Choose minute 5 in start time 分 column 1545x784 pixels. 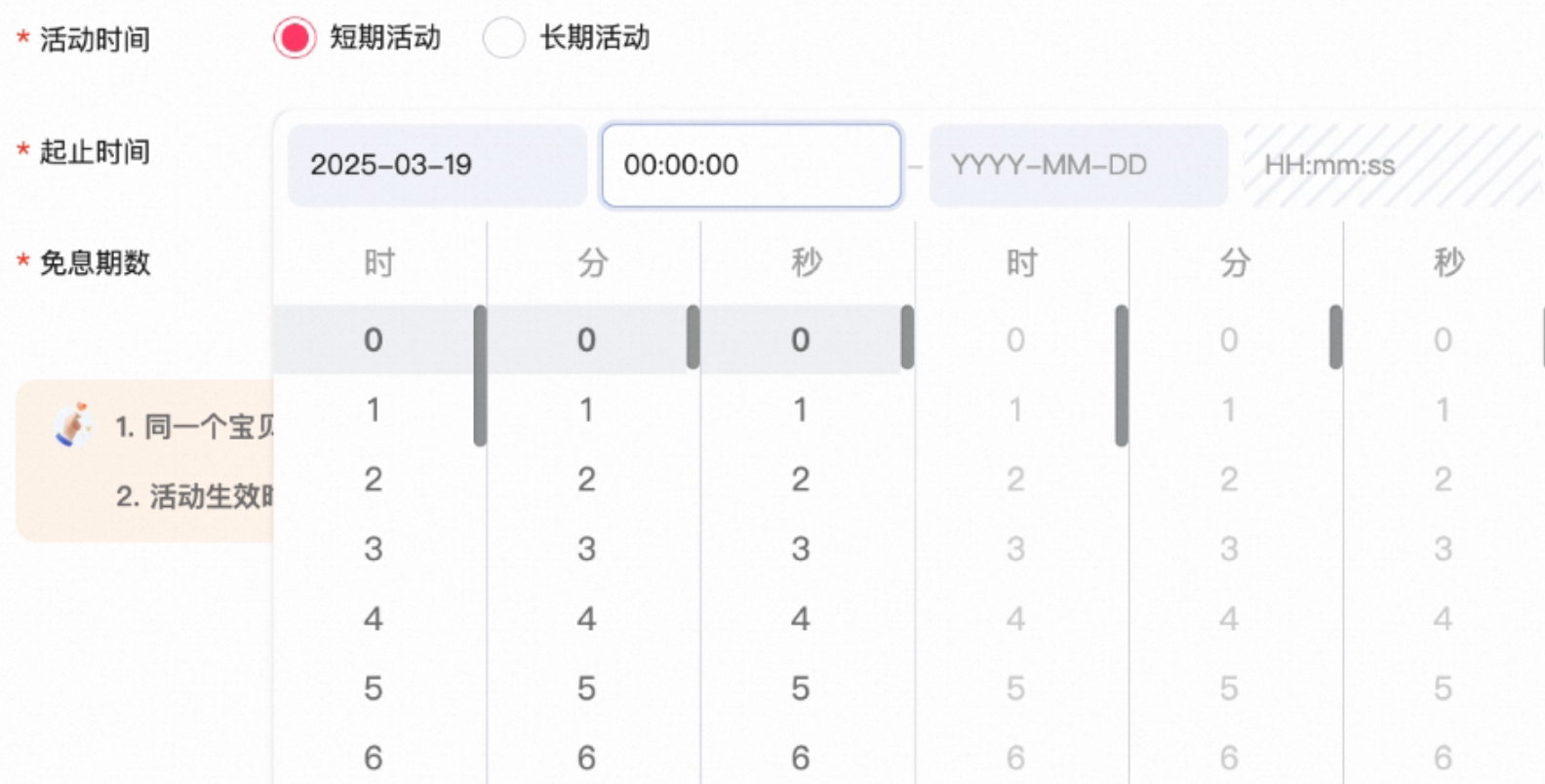586,688
